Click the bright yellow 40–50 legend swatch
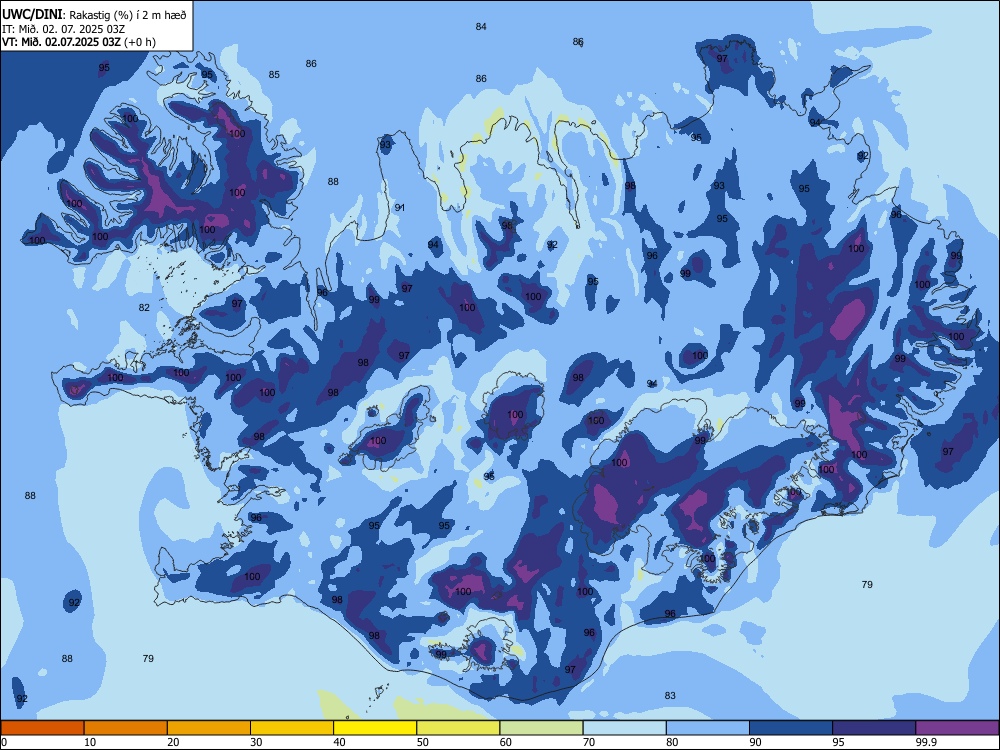Viewport: 1000px width, 750px height. (x=375, y=728)
